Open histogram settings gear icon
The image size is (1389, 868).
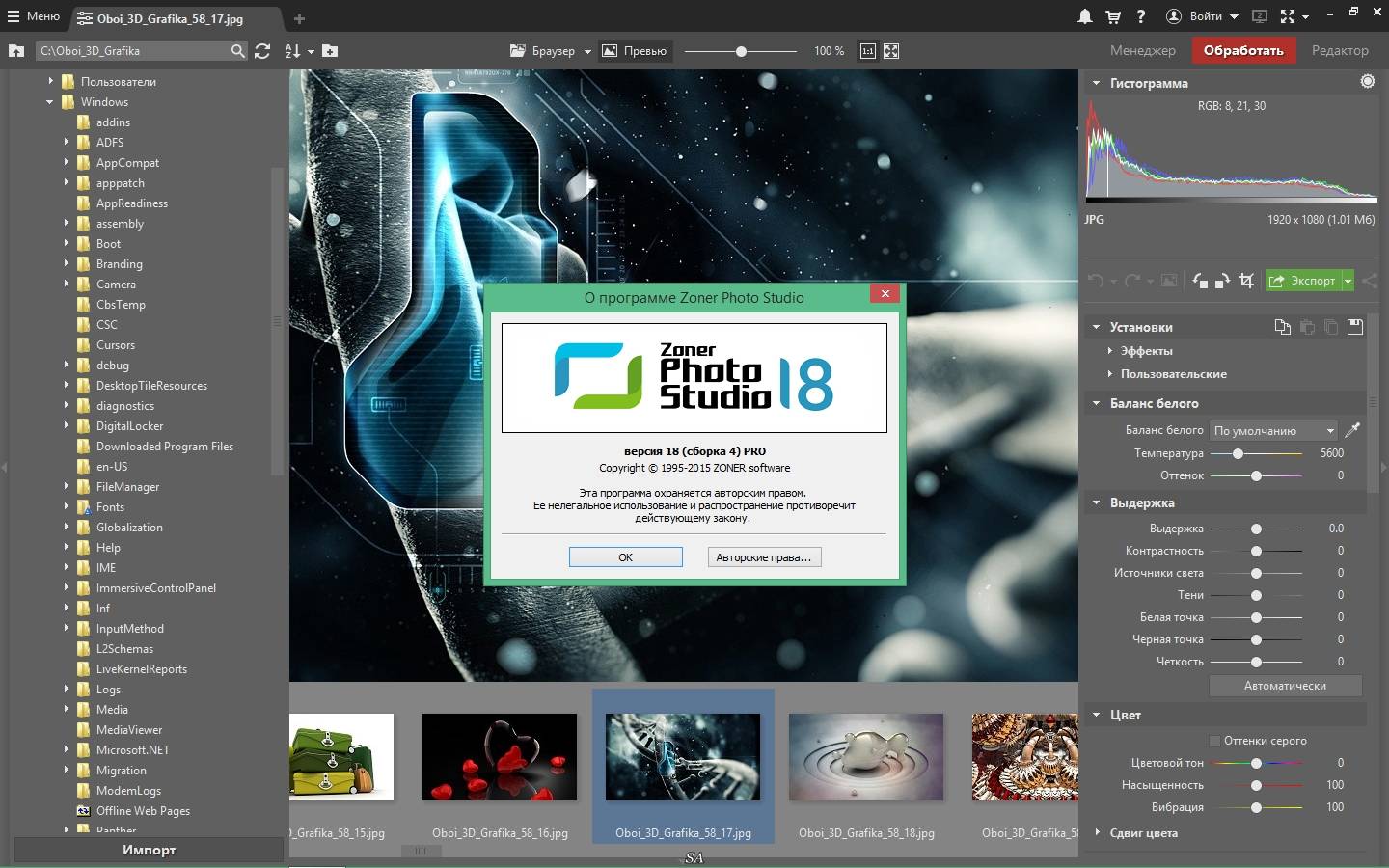point(1368,82)
